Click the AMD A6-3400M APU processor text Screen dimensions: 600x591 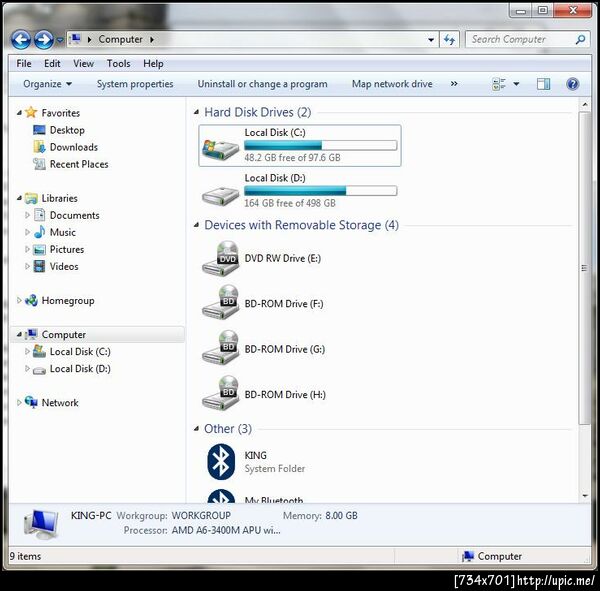click(226, 531)
